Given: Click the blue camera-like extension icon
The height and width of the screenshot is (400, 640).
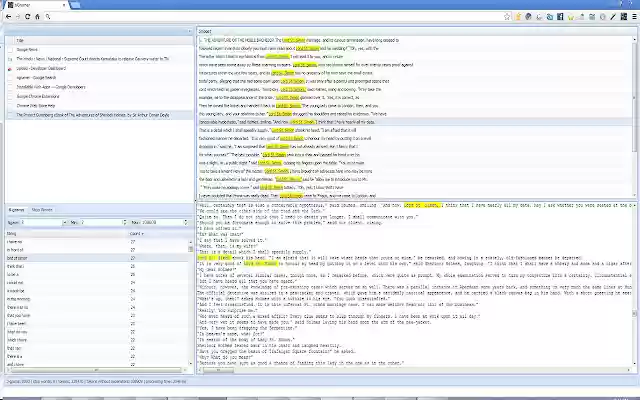Looking at the screenshot, I should tap(549, 17).
